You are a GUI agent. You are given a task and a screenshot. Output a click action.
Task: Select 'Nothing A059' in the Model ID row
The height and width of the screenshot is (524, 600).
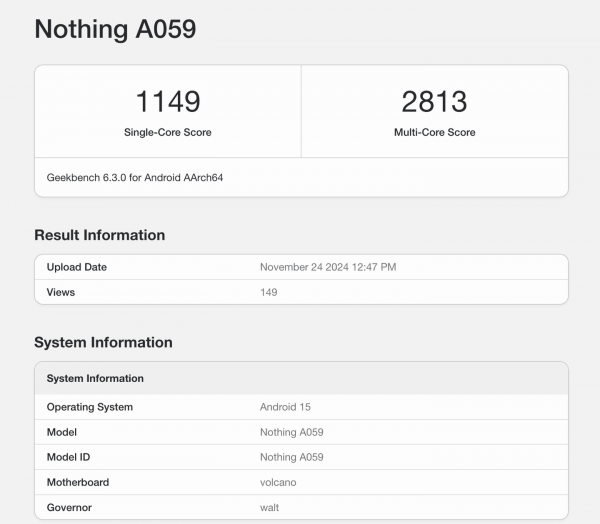coord(292,457)
